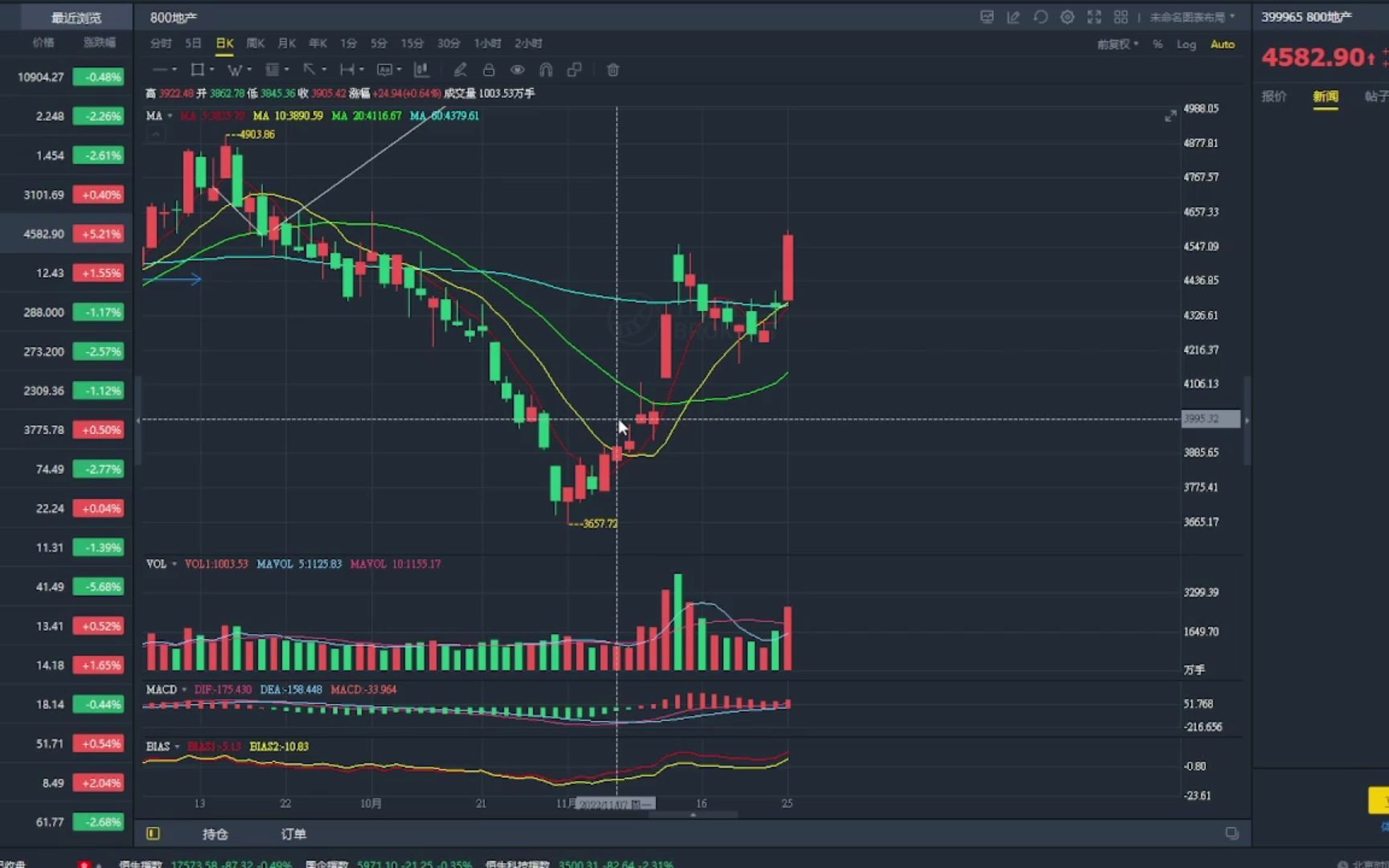The width and height of the screenshot is (1389, 868).
Task: Select the 日K timeframe tab
Action: (224, 43)
